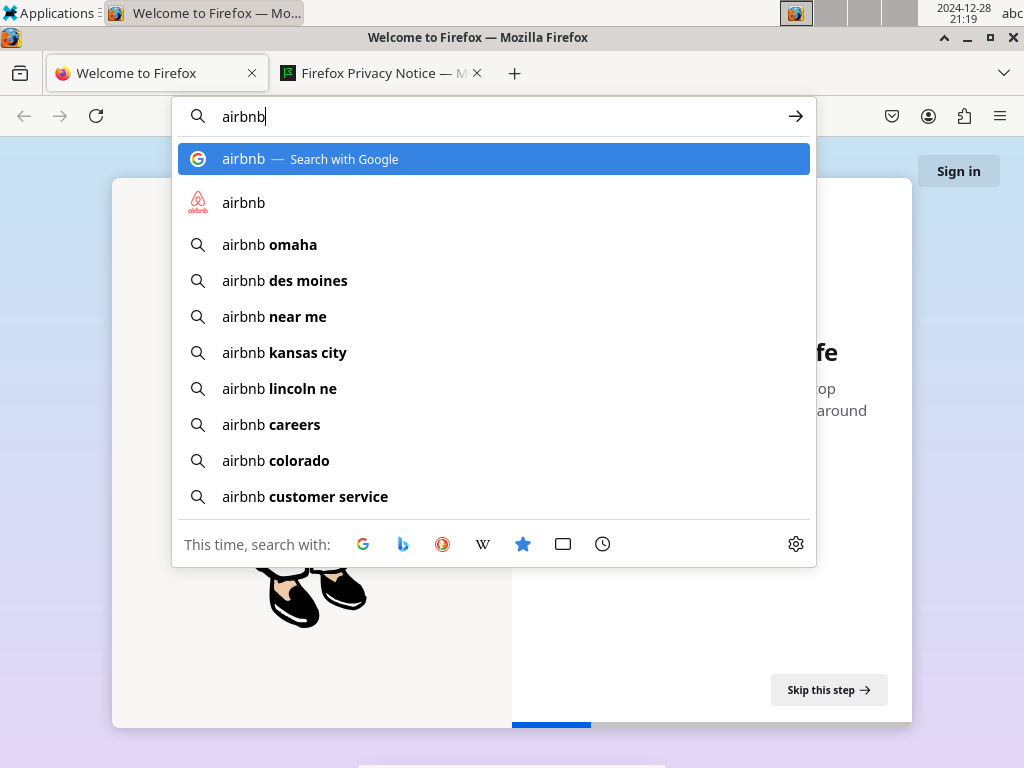Screen dimensions: 1024x768
Task: Select the airbnb site suggestion with logo
Action: click(494, 202)
